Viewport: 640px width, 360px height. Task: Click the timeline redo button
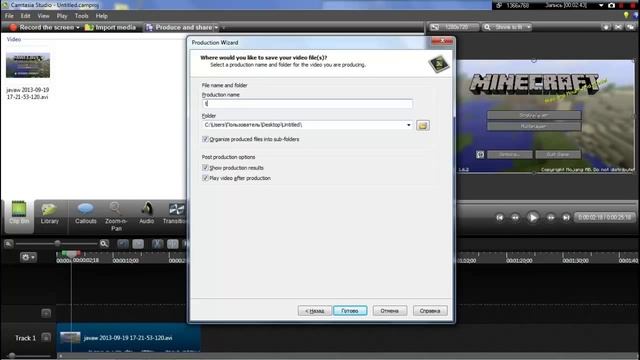point(138,244)
